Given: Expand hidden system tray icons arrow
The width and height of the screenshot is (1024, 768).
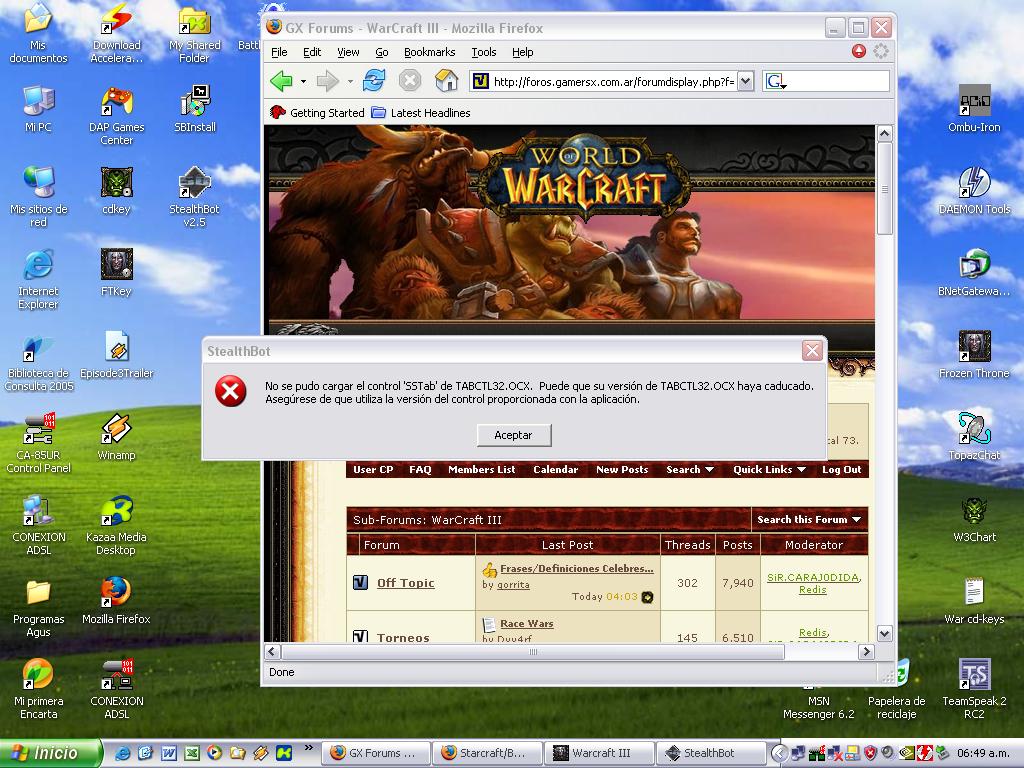Looking at the screenshot, I should tap(778, 753).
